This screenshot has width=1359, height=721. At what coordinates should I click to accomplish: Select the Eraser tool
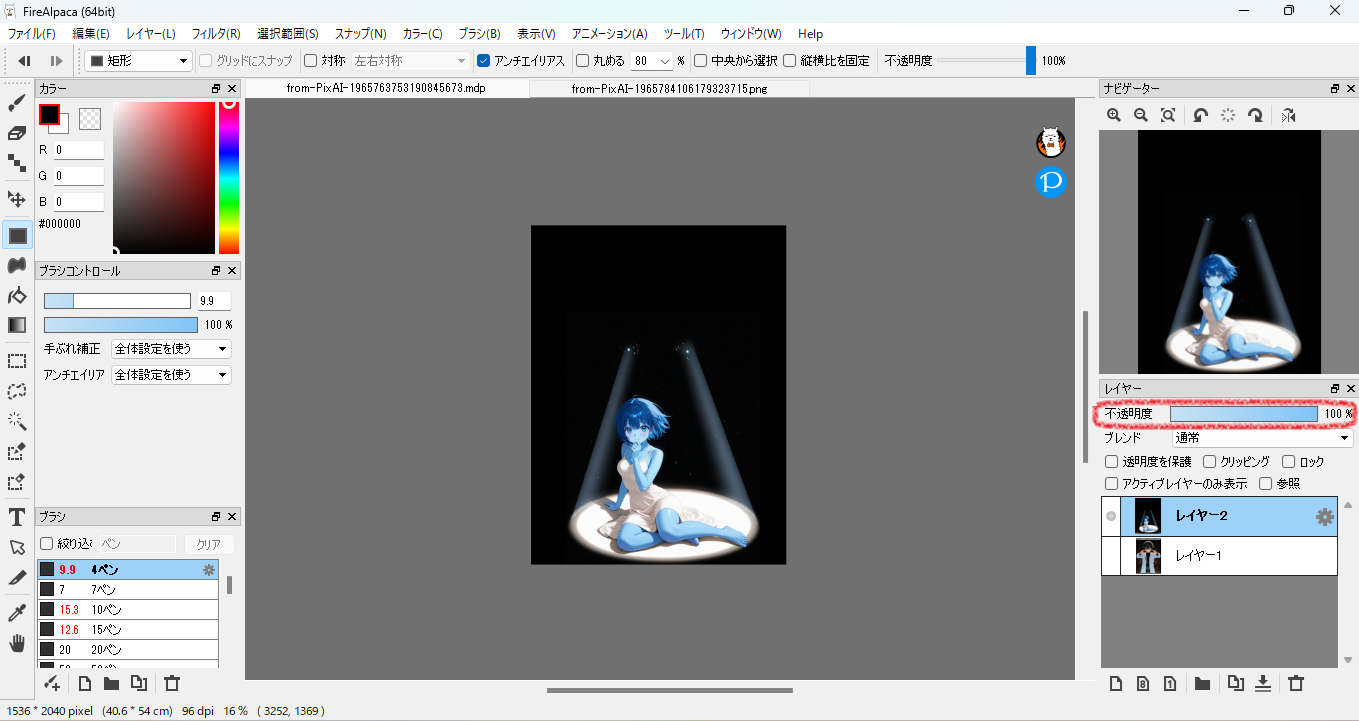(17, 133)
